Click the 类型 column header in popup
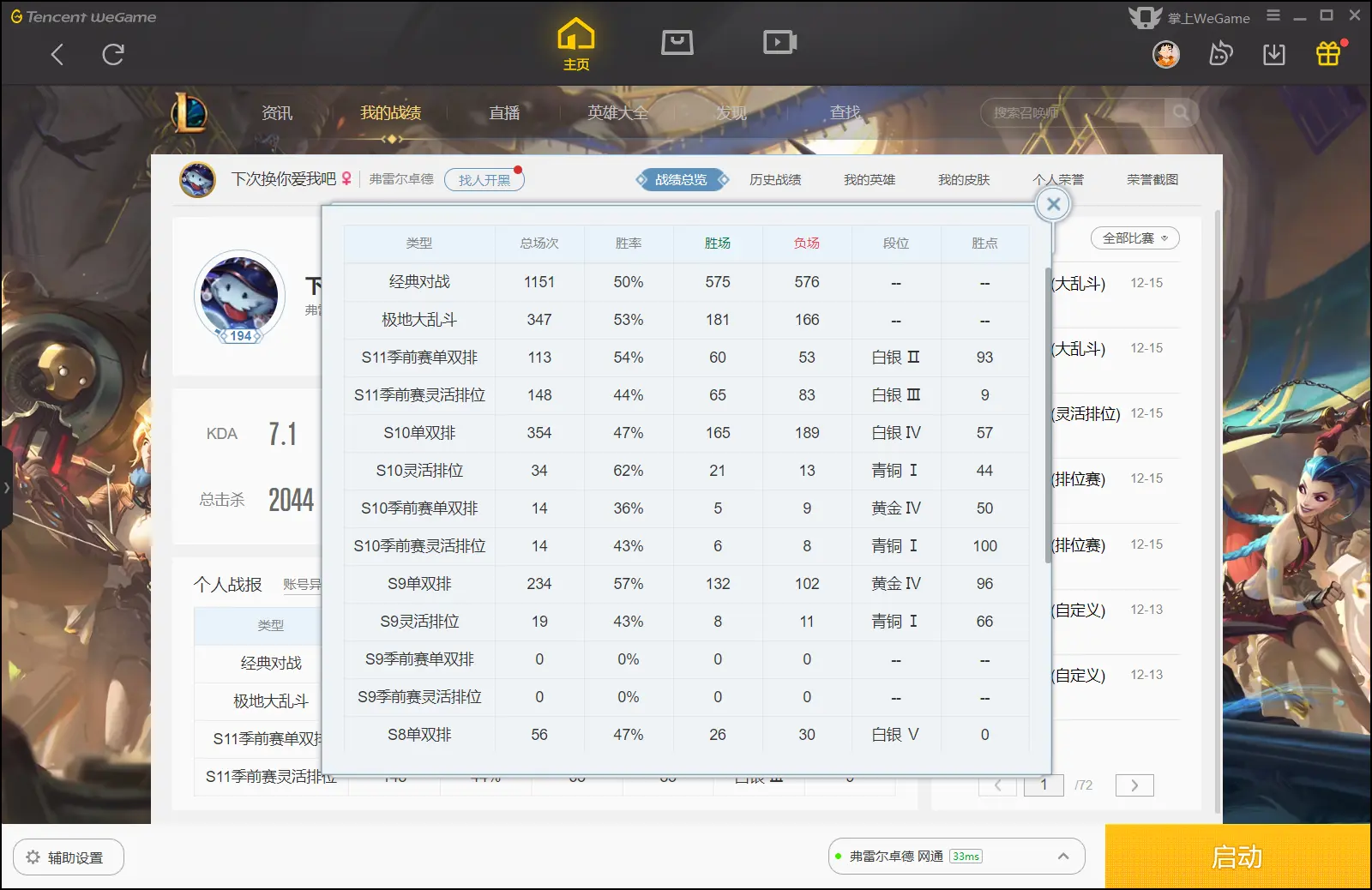Viewport: 1372px width, 890px height. click(419, 244)
